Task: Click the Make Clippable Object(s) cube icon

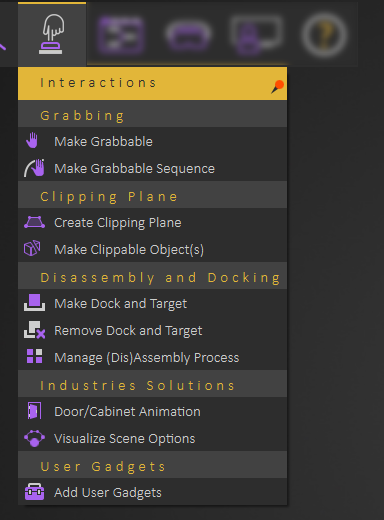Action: (x=32, y=249)
